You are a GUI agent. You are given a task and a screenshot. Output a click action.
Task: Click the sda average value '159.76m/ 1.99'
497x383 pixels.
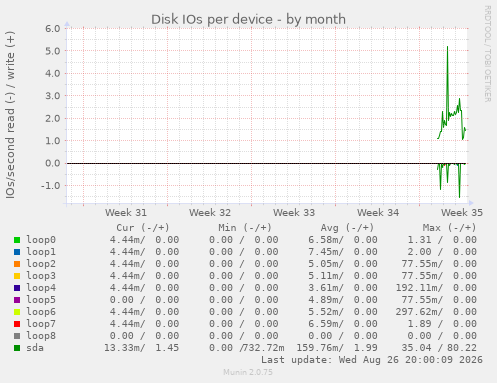337,348
